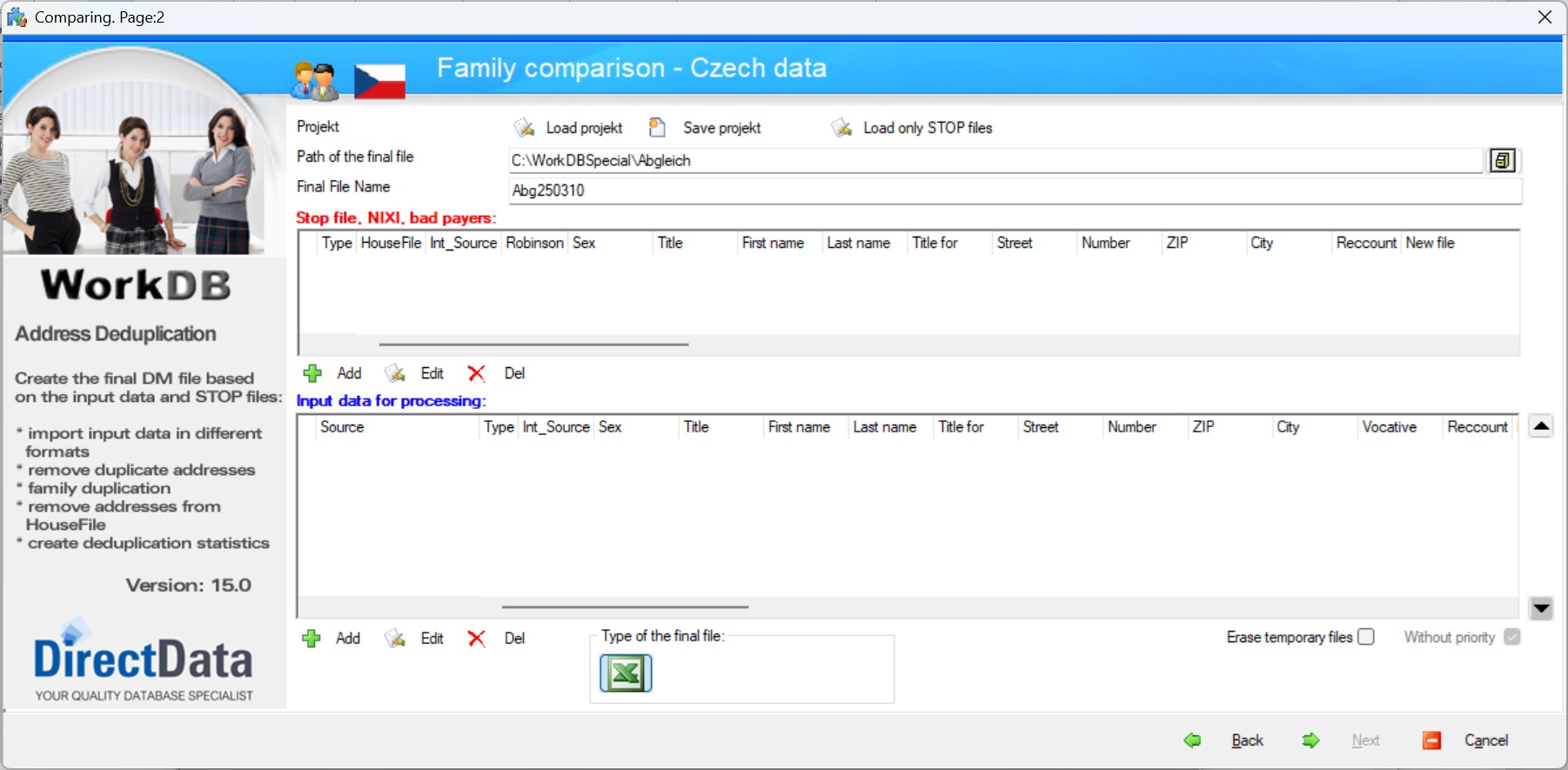Image resolution: width=1568 pixels, height=770 pixels.
Task: Select Excel as final file type
Action: pos(626,673)
